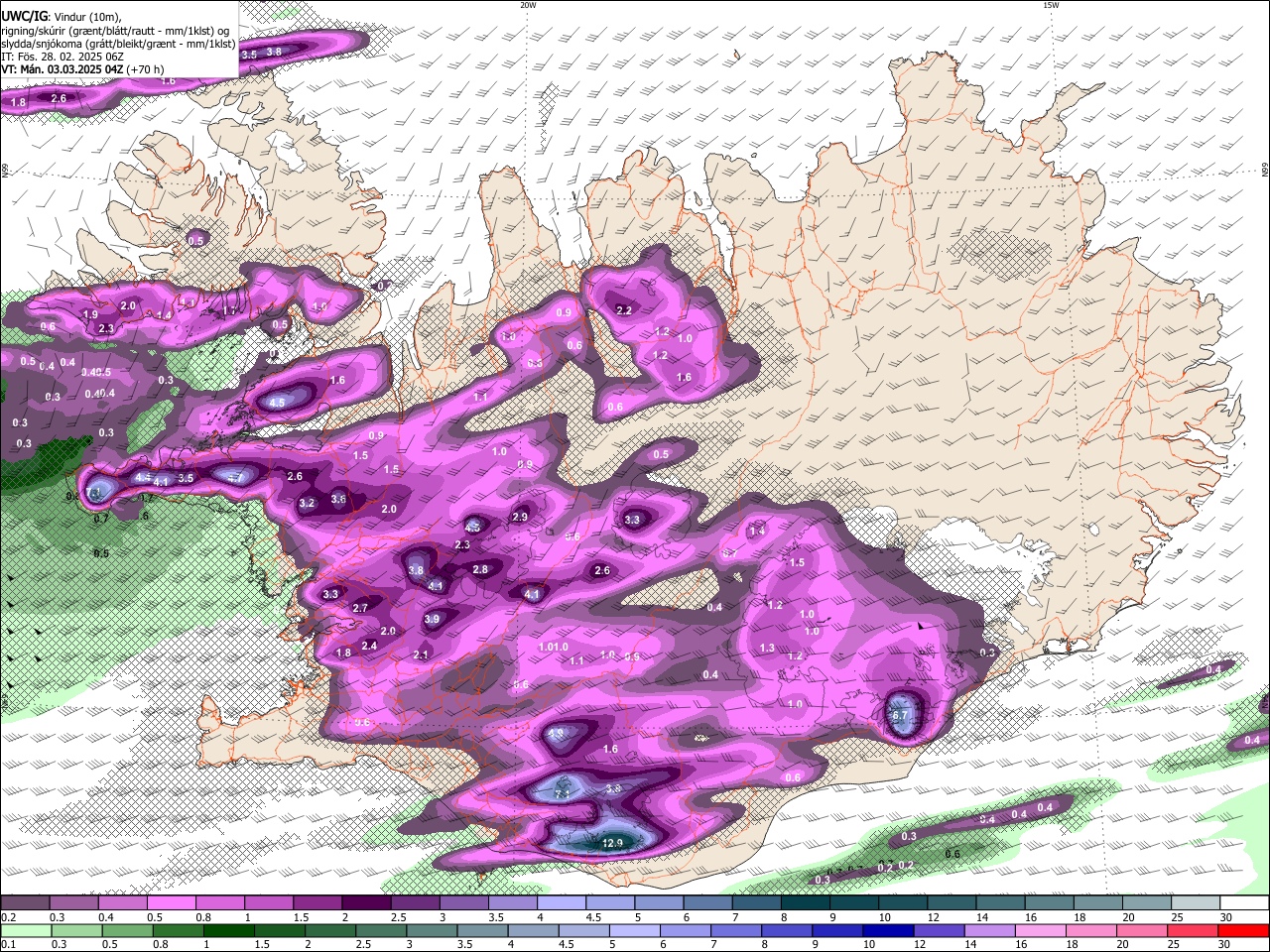Click the 2.4 precipitation value on the map

click(x=369, y=646)
